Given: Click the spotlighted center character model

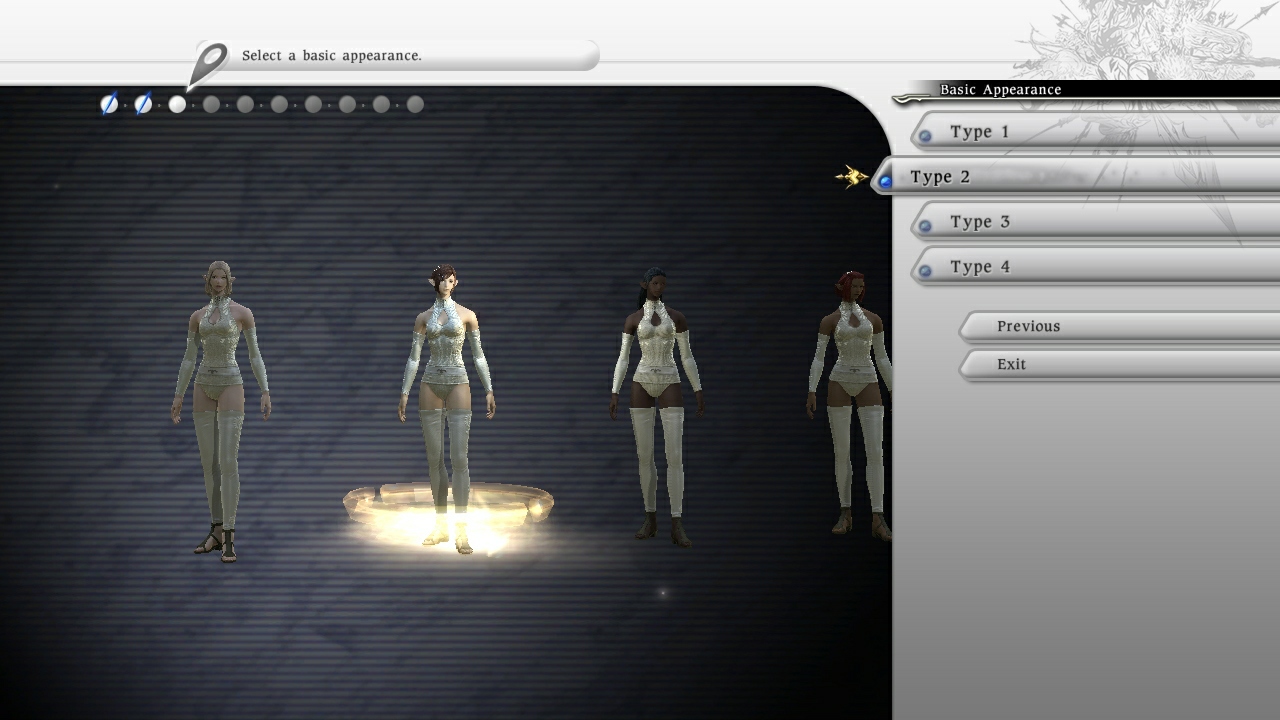Looking at the screenshot, I should pos(449,390).
